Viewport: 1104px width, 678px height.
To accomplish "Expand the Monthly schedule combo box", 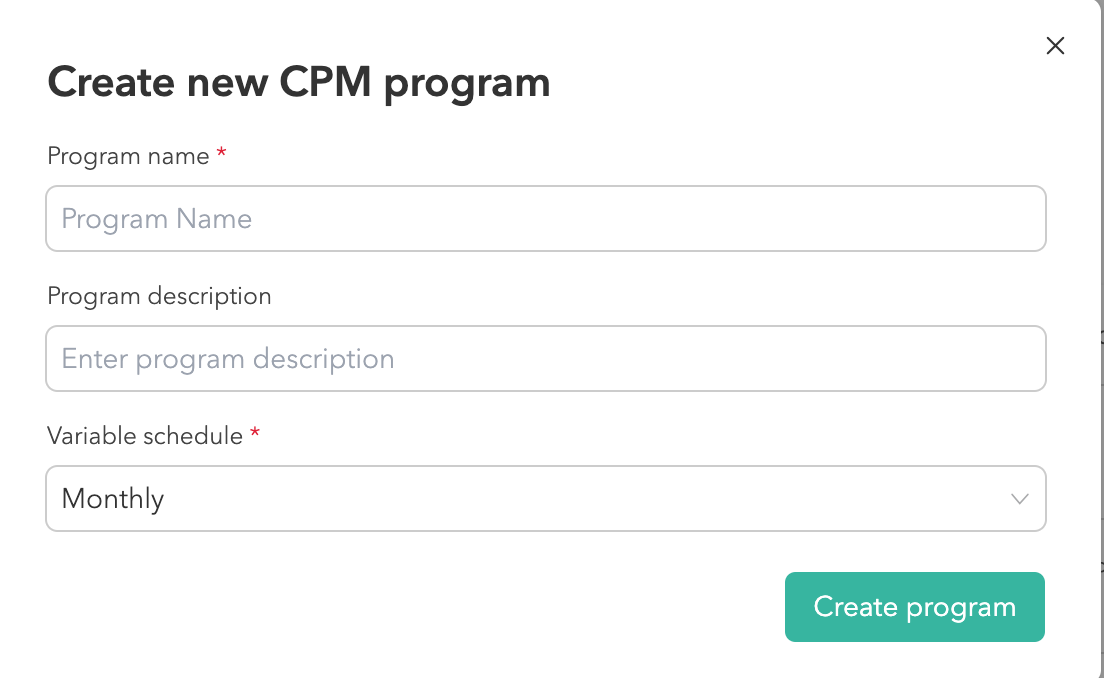I will click(x=545, y=498).
